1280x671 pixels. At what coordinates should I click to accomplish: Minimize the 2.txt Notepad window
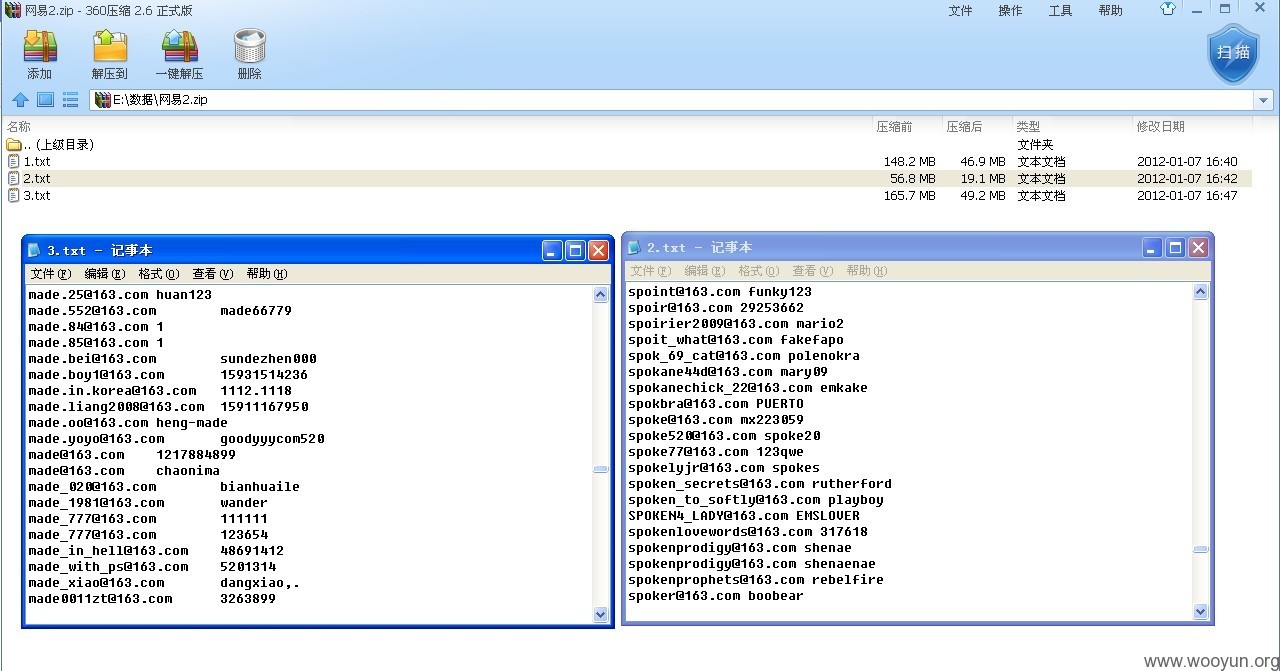click(x=1153, y=248)
